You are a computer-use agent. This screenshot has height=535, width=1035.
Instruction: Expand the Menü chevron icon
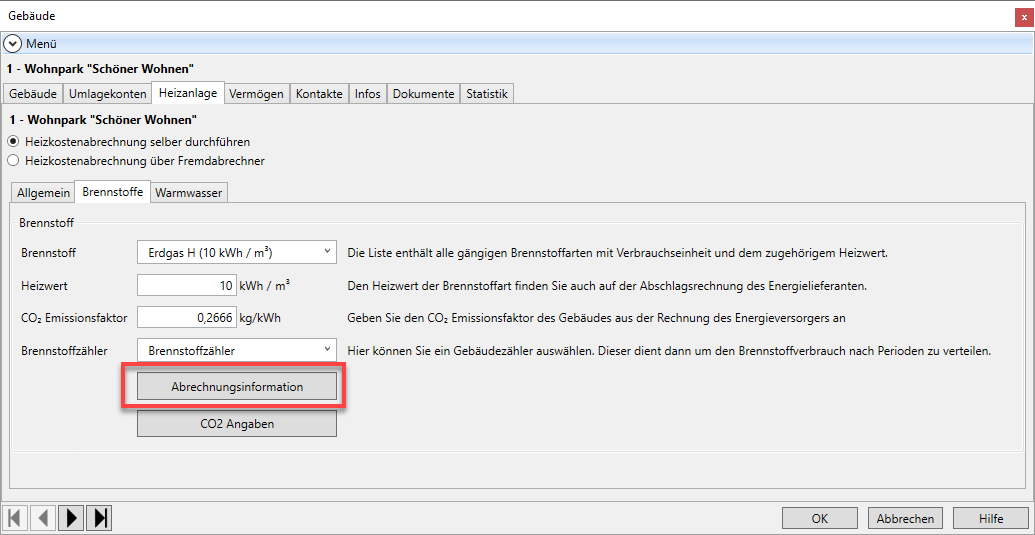tap(12, 44)
